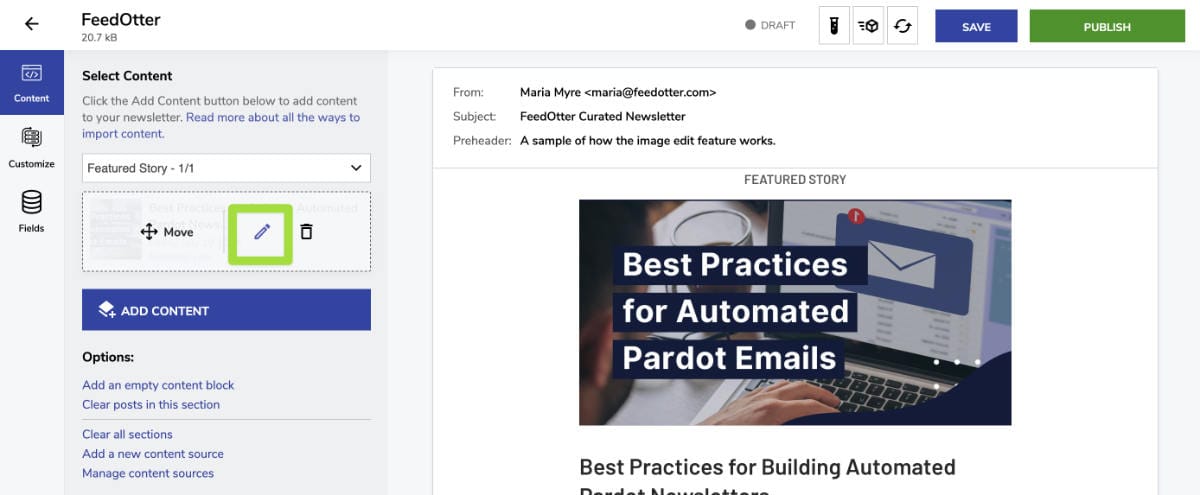Click the list-and-cube toolbar icon

[868, 26]
